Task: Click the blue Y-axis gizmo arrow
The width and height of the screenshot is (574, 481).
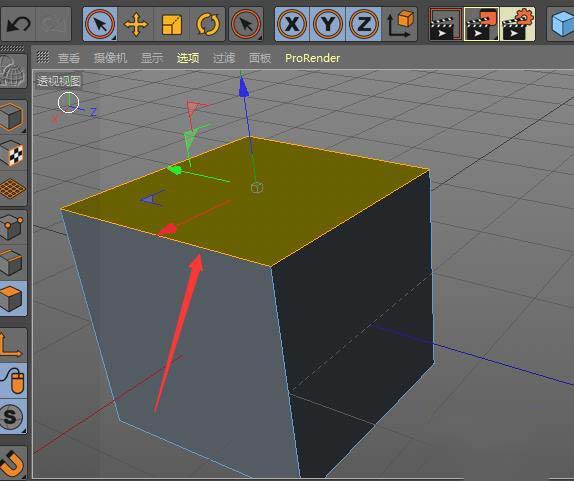Action: [243, 88]
